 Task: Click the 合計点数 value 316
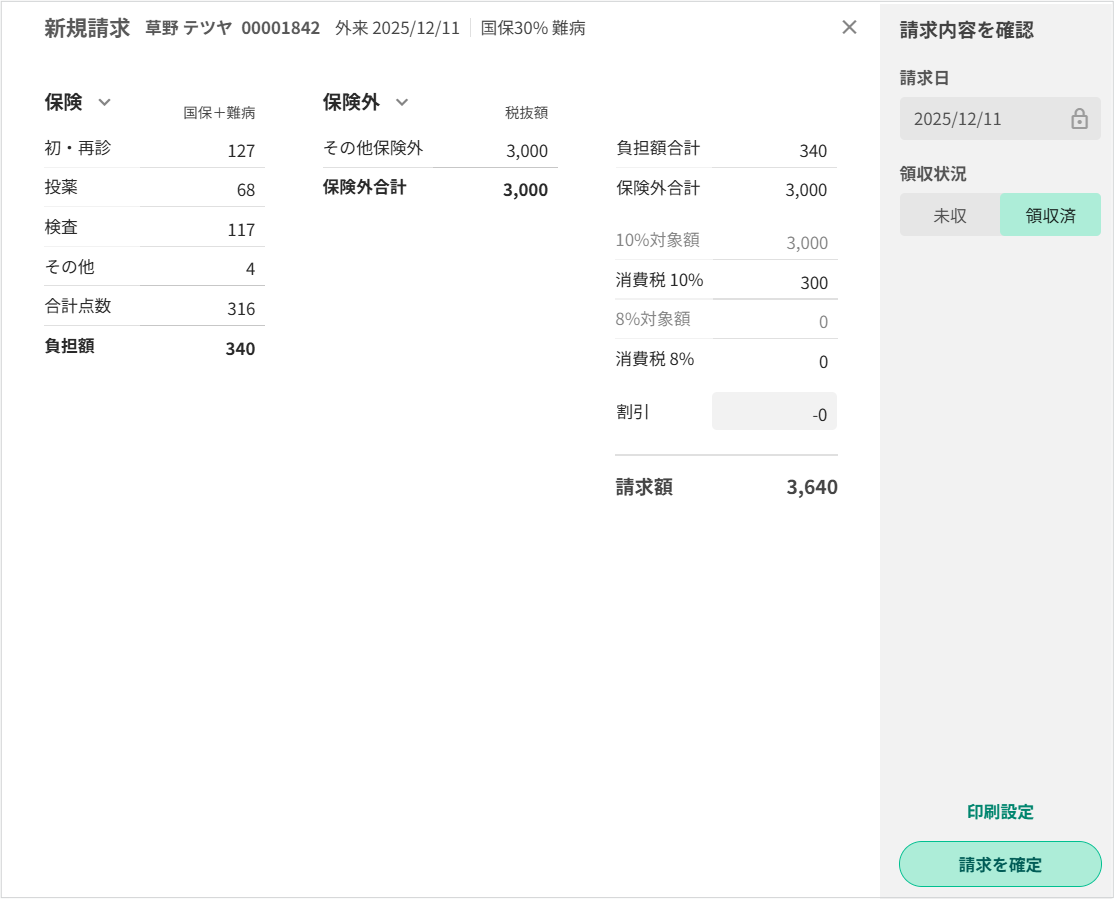pos(241,309)
